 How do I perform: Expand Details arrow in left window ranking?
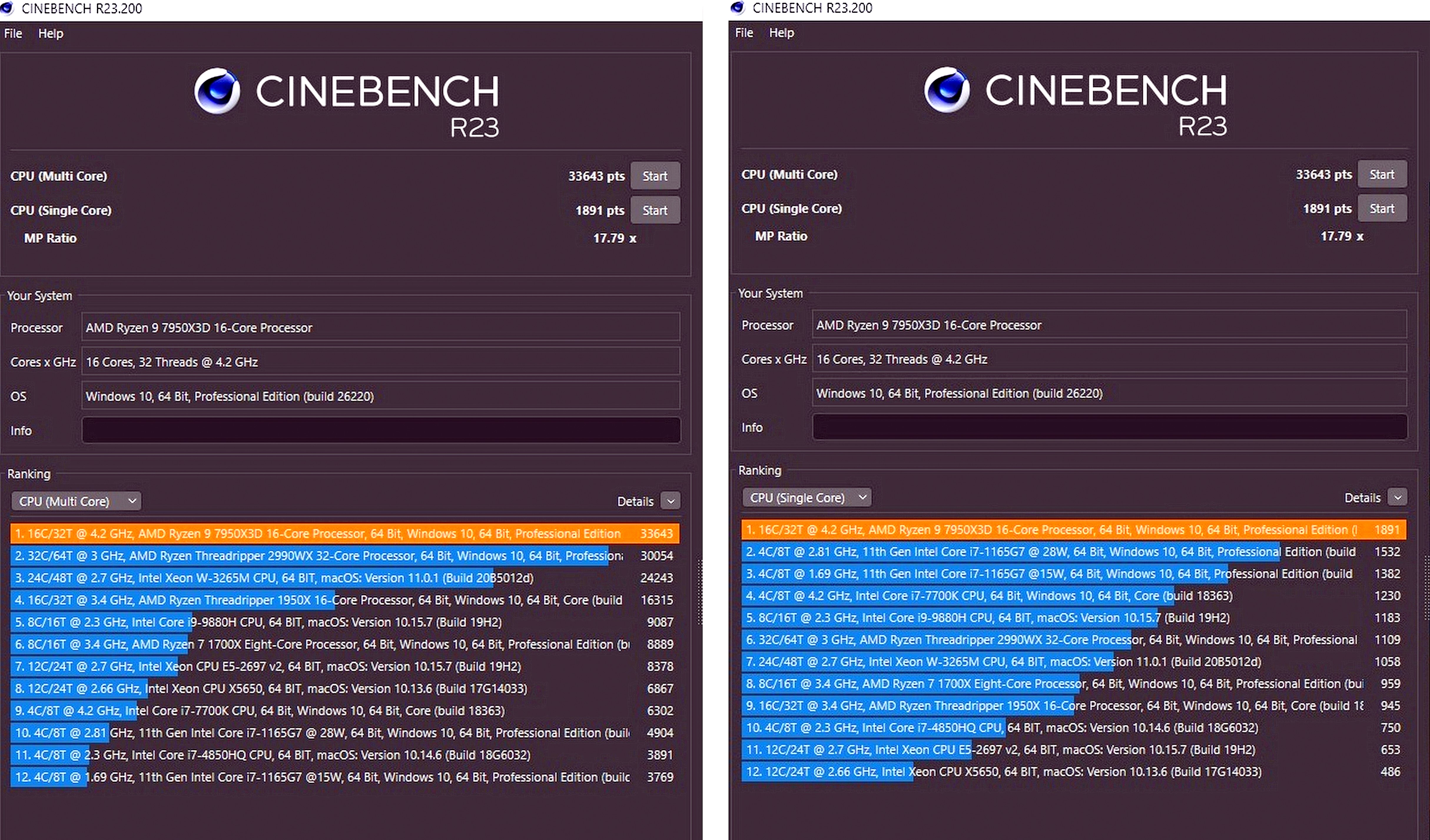pyautogui.click(x=671, y=501)
